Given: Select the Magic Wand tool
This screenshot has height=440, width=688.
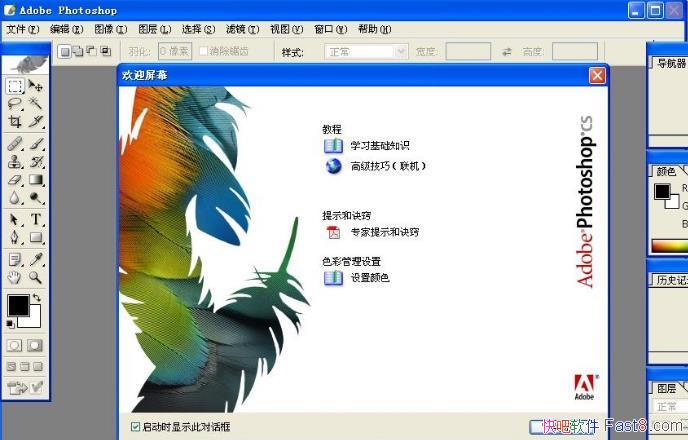Looking at the screenshot, I should (36, 104).
